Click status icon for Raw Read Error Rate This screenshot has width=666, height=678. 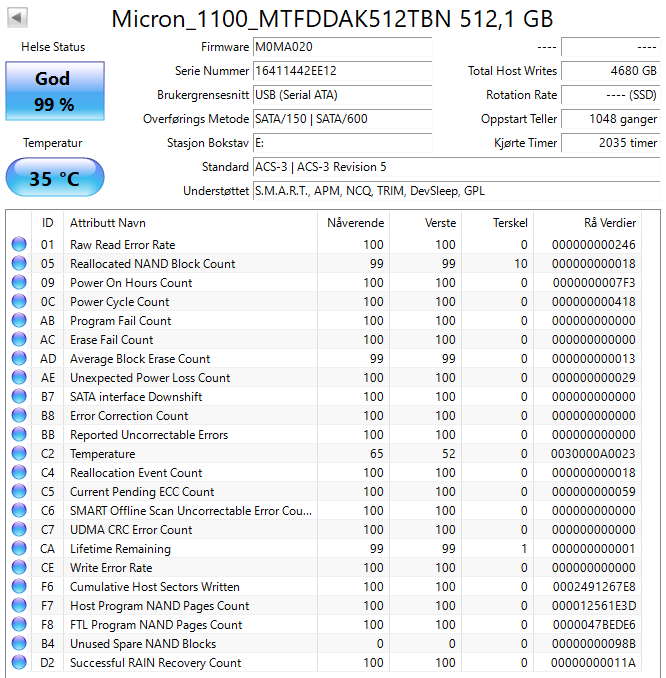[x=19, y=245]
